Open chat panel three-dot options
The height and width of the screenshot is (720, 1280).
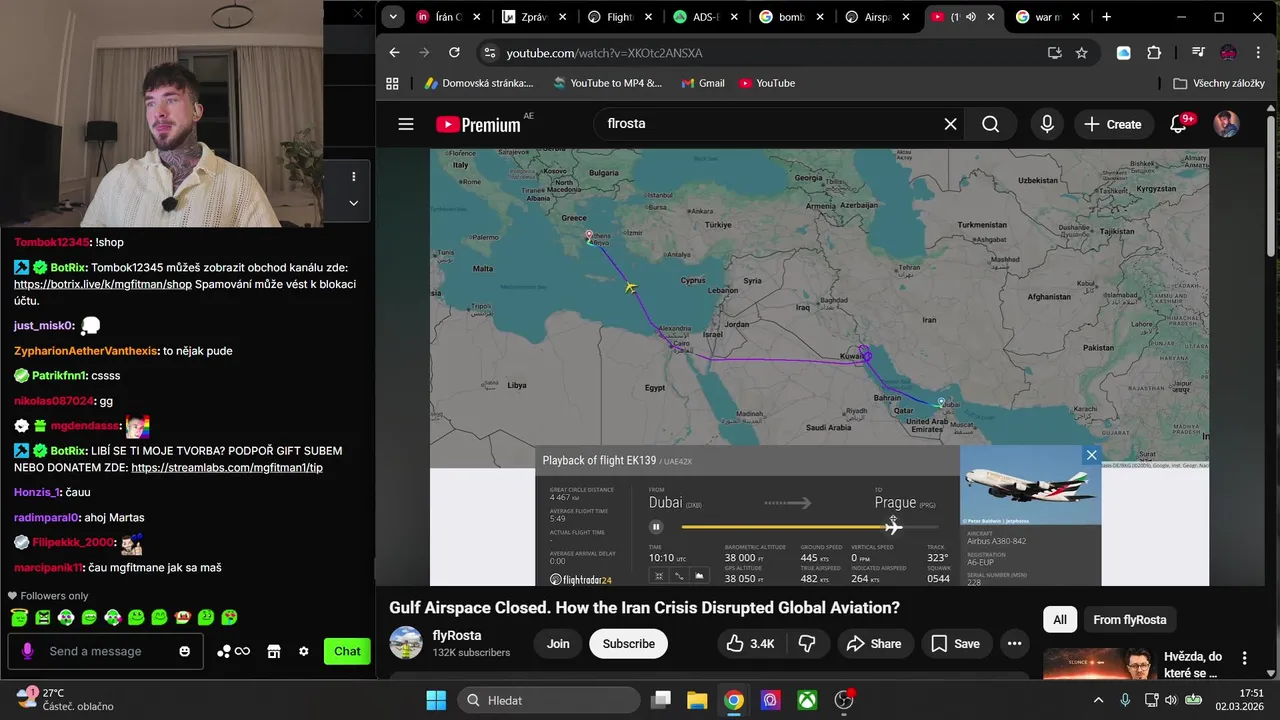click(x=353, y=177)
